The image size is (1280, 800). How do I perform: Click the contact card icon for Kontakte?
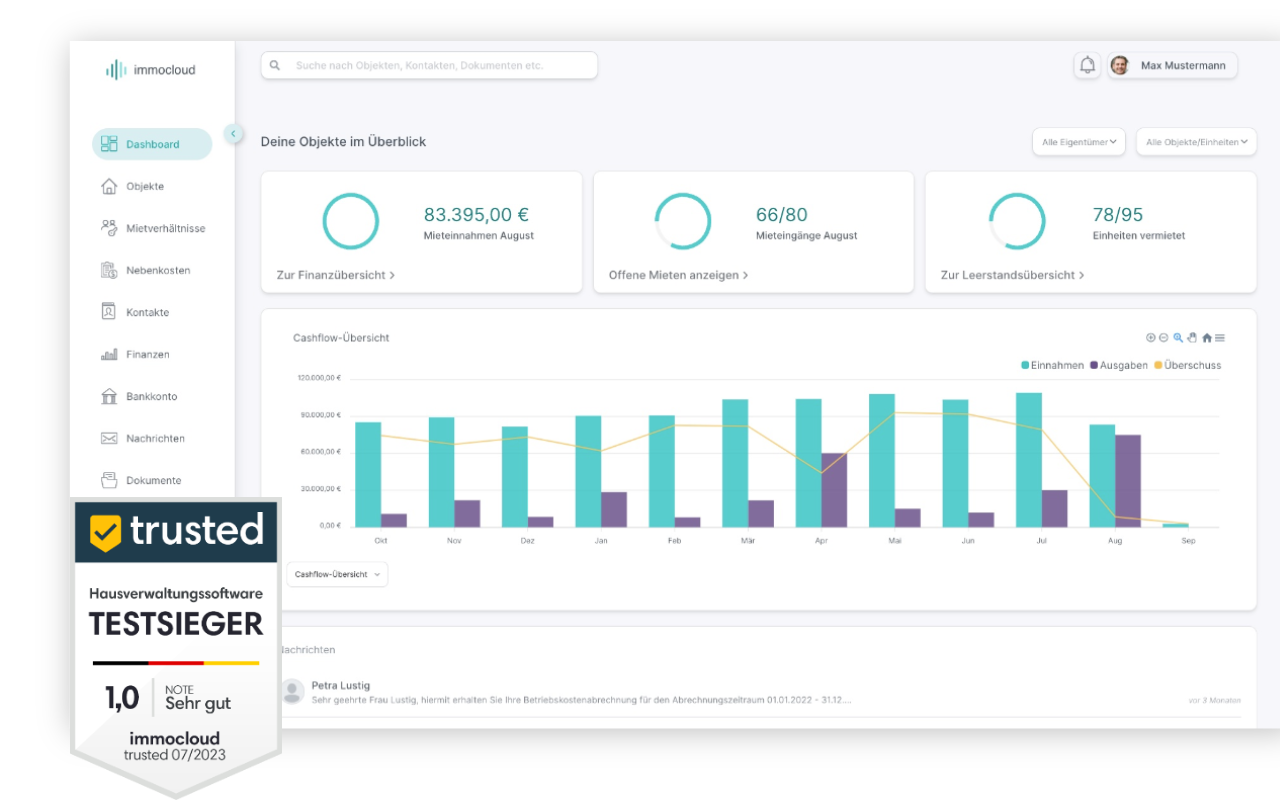110,312
